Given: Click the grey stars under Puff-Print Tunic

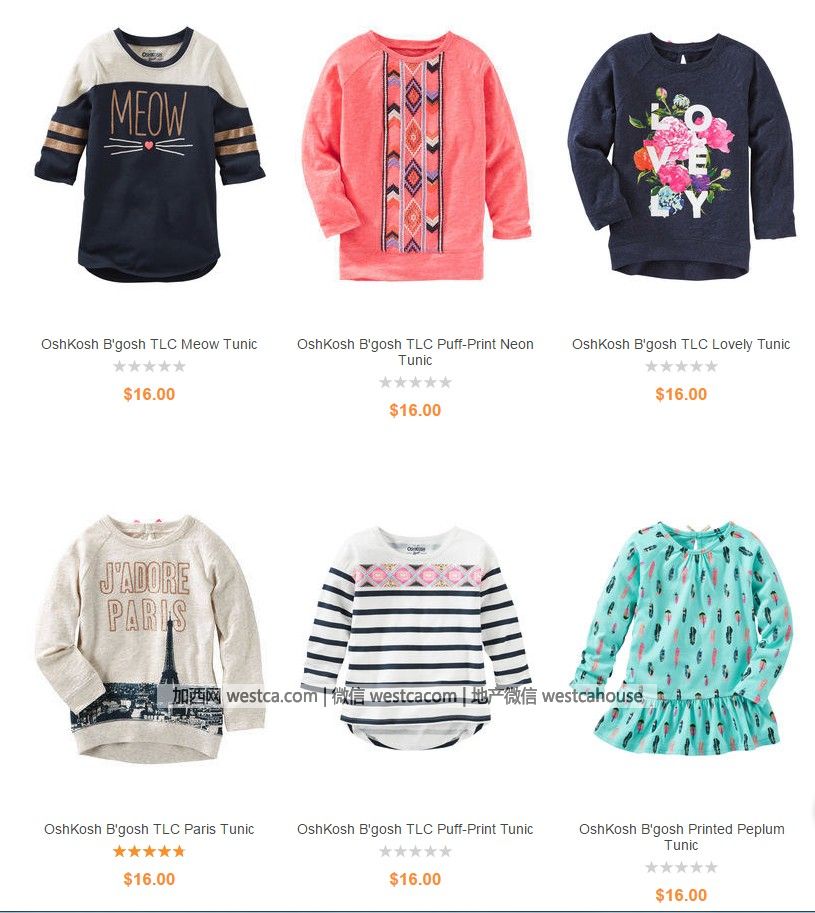Looking at the screenshot, I should [x=415, y=851].
